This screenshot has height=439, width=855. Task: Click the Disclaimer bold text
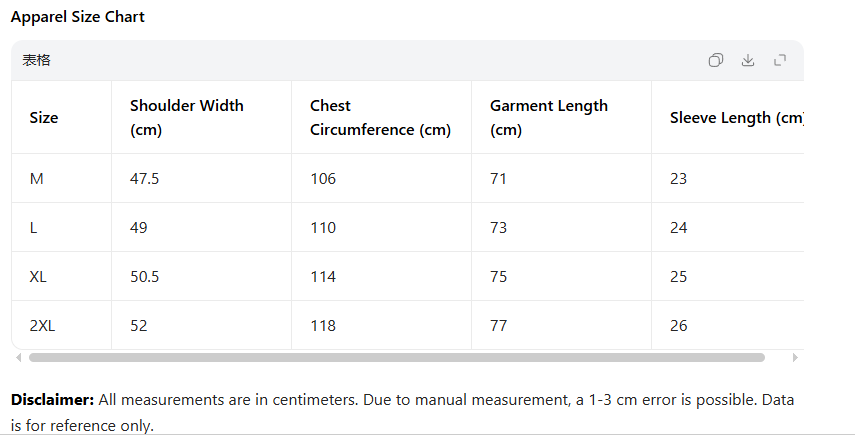coord(52,400)
